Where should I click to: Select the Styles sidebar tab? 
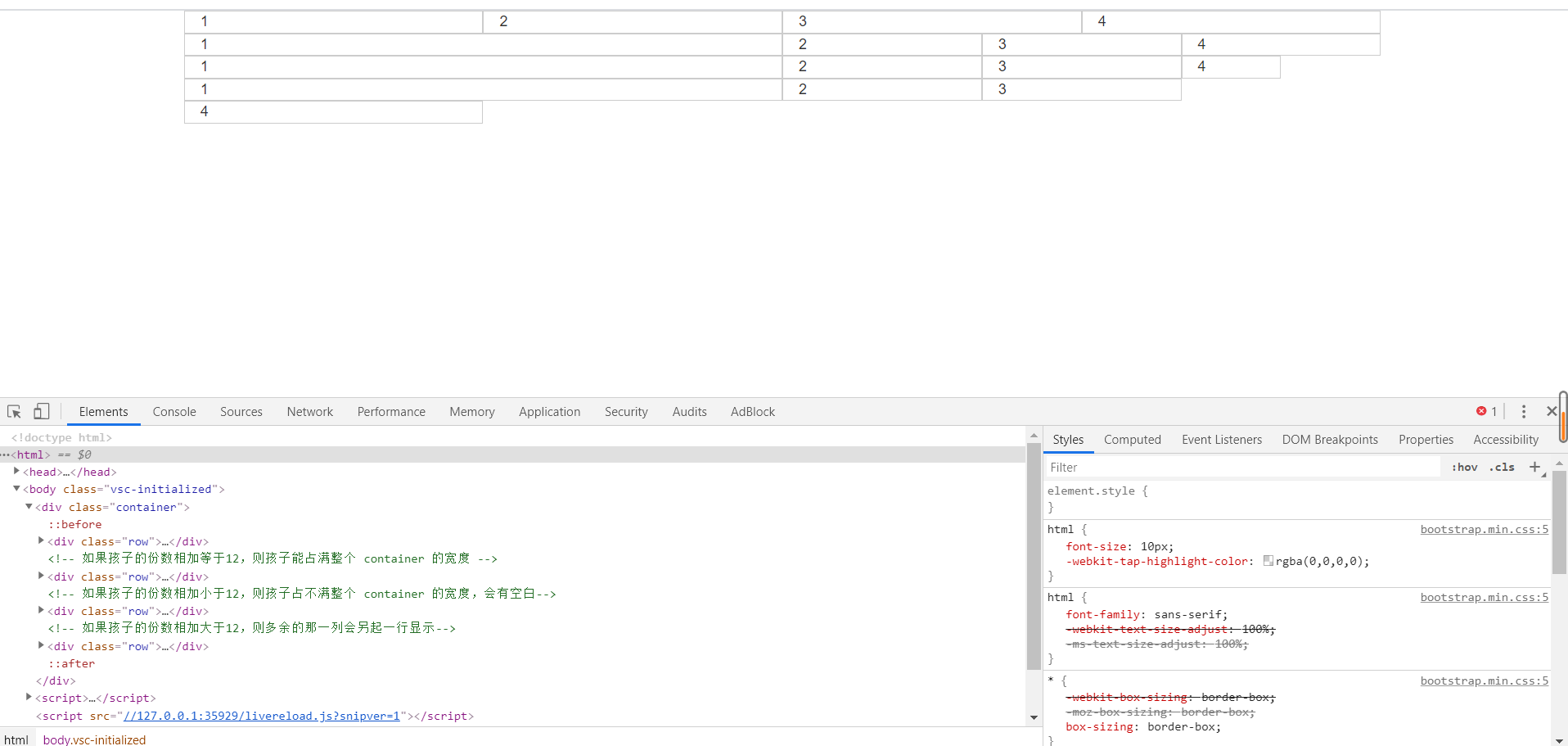click(1068, 440)
